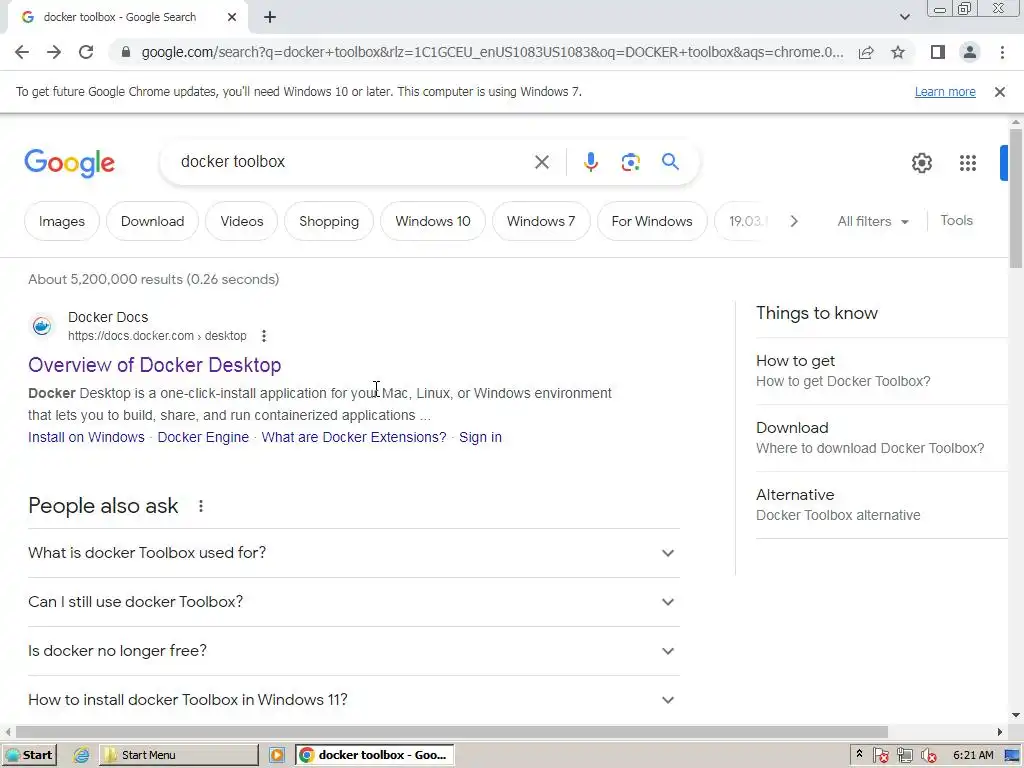Image resolution: width=1024 pixels, height=768 pixels.
Task: Click the Action Center flag tray icon
Action: [880, 756]
